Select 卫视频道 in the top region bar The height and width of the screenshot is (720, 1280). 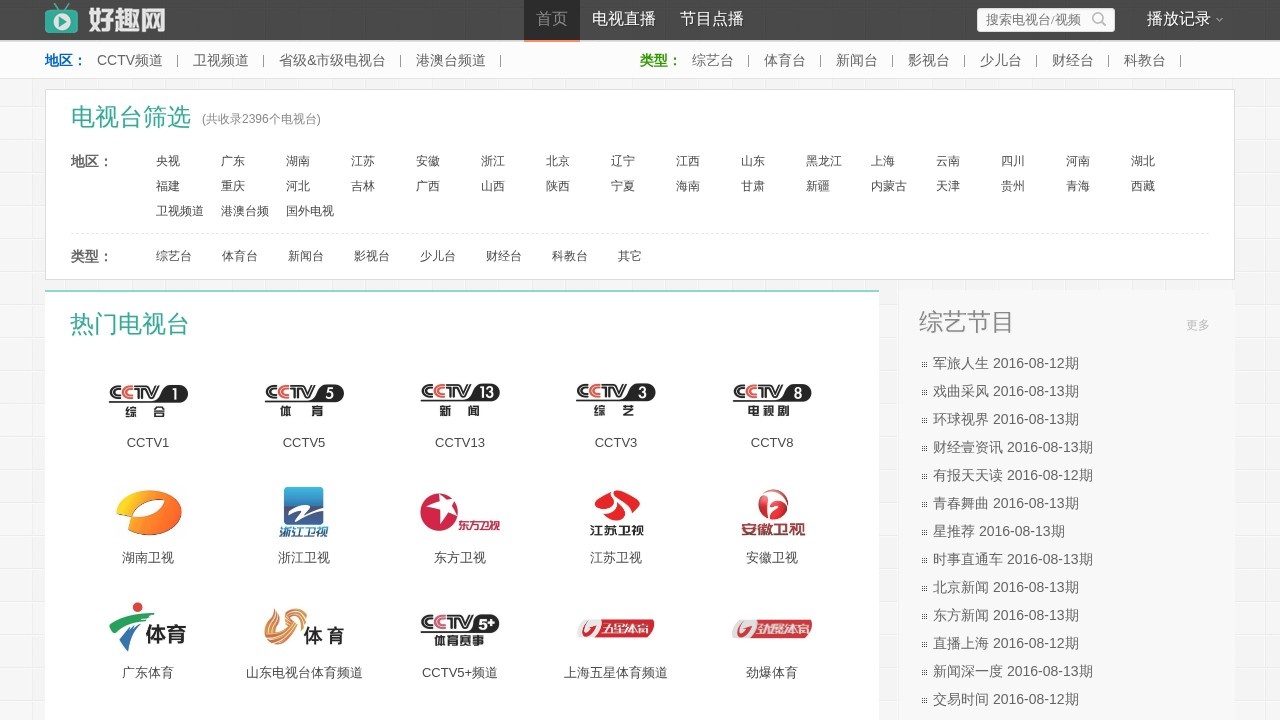[221, 60]
